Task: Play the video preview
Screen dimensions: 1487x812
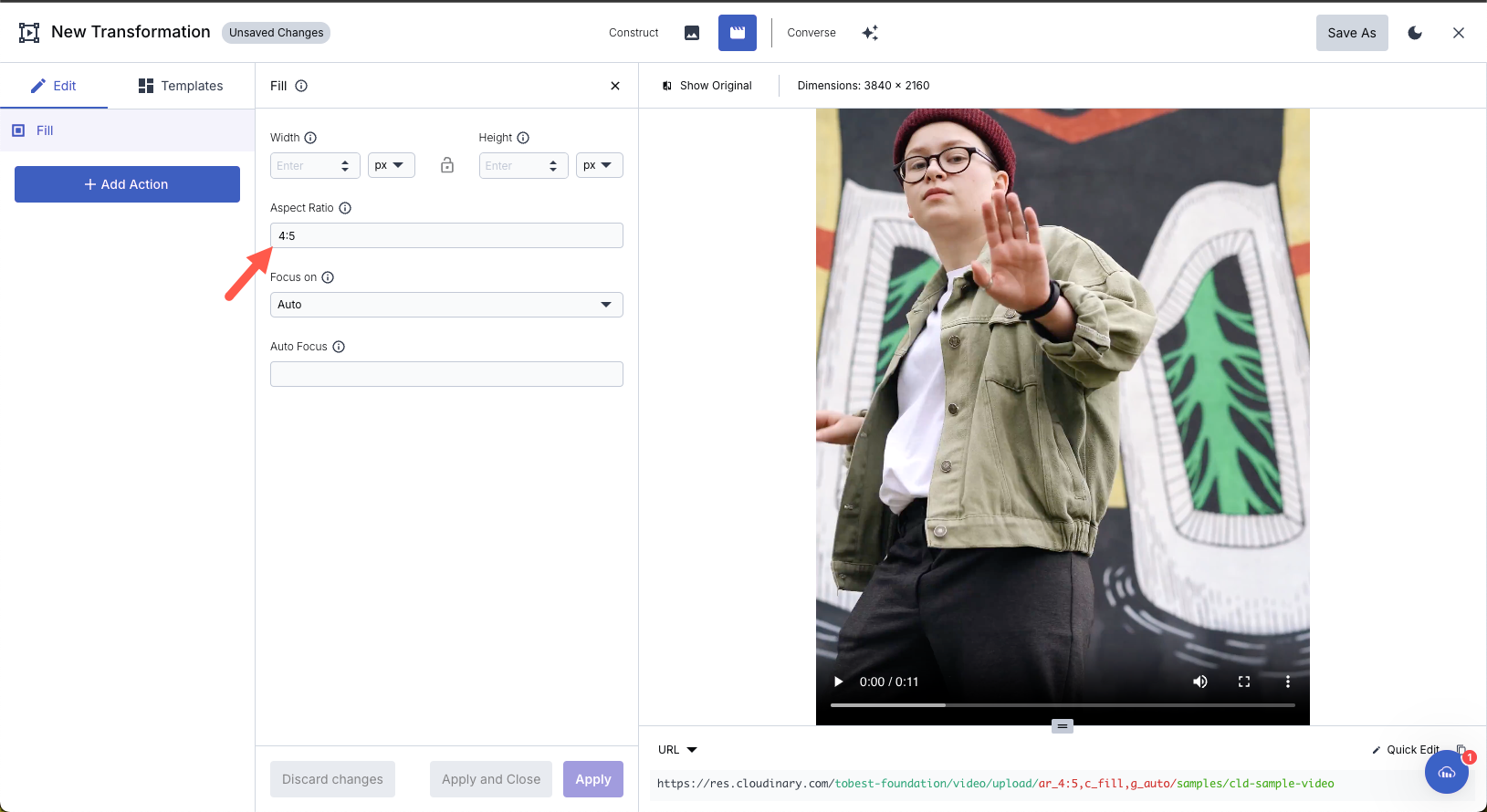Action: coord(838,682)
